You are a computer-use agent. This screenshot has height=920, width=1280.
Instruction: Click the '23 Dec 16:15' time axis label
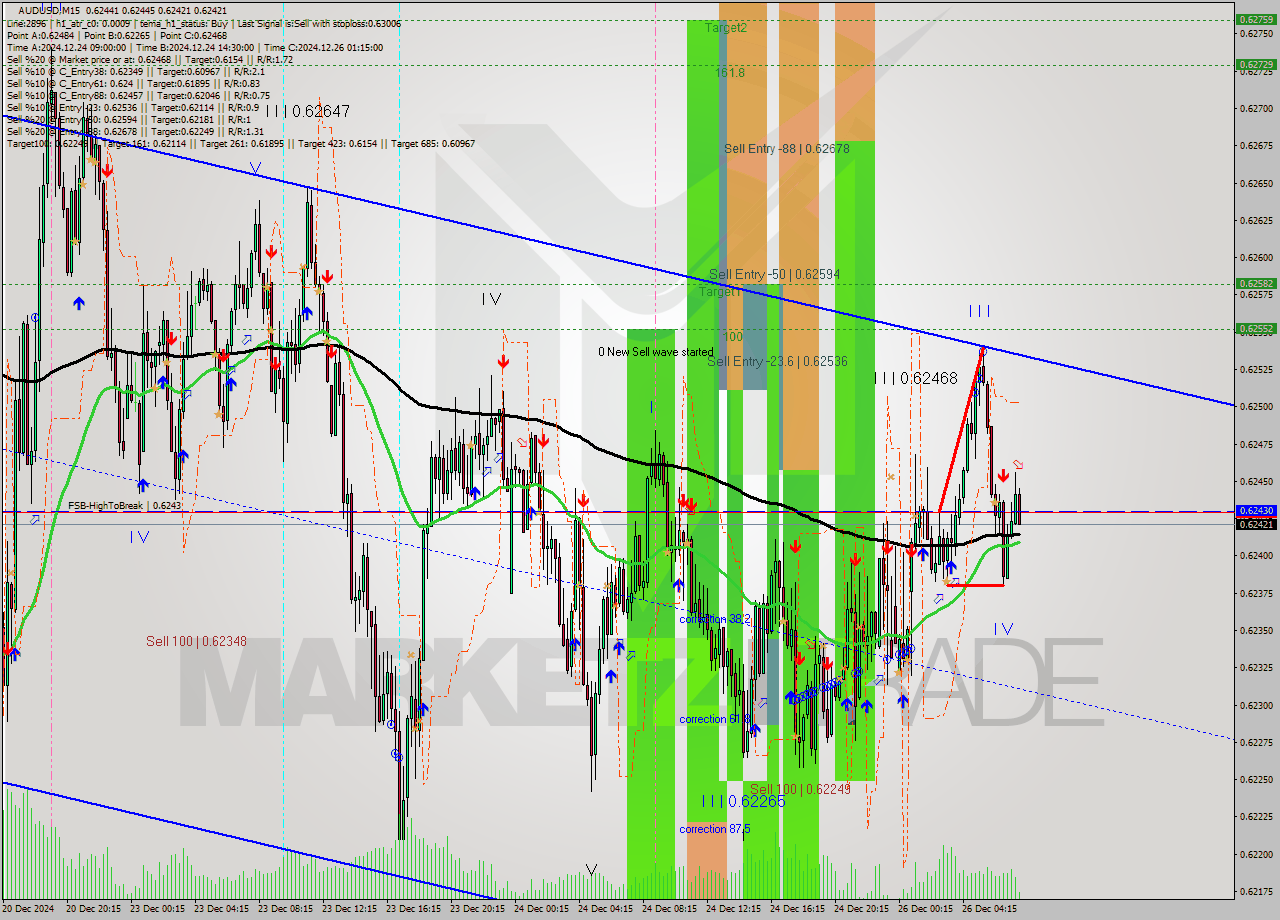pyautogui.click(x=413, y=909)
